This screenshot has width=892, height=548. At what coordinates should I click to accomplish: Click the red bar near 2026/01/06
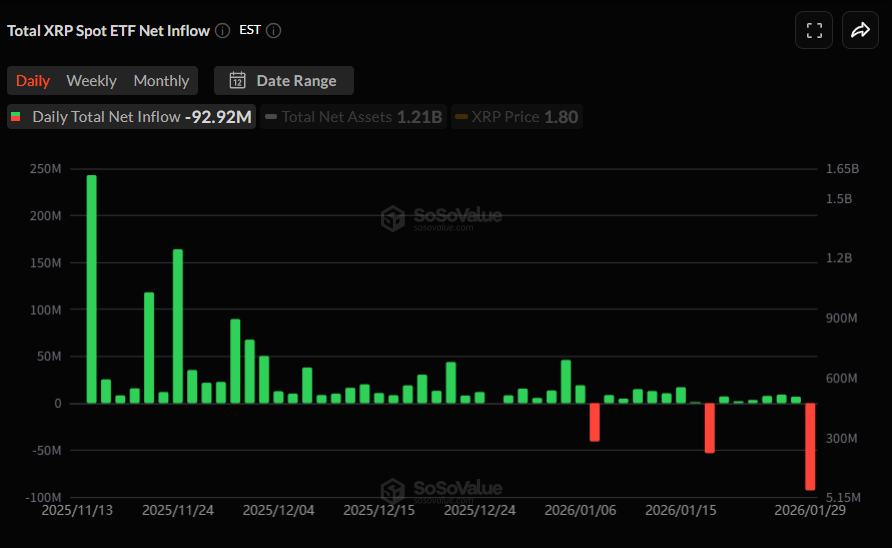click(594, 422)
